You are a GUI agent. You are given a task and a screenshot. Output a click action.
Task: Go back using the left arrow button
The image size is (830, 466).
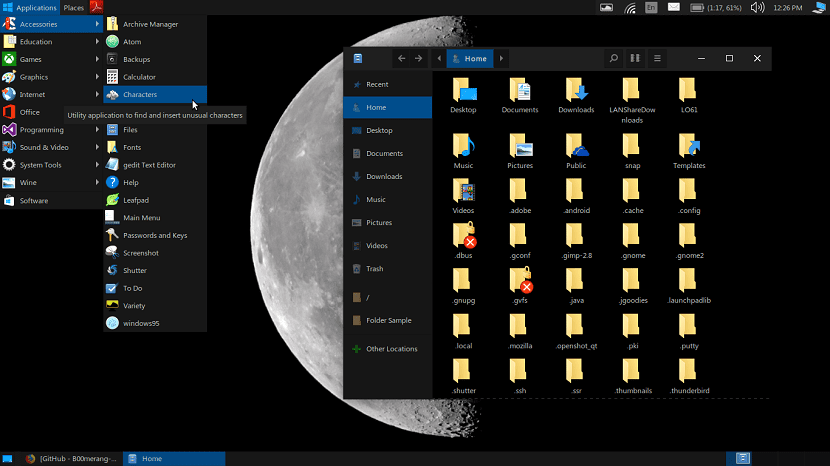[x=401, y=59]
